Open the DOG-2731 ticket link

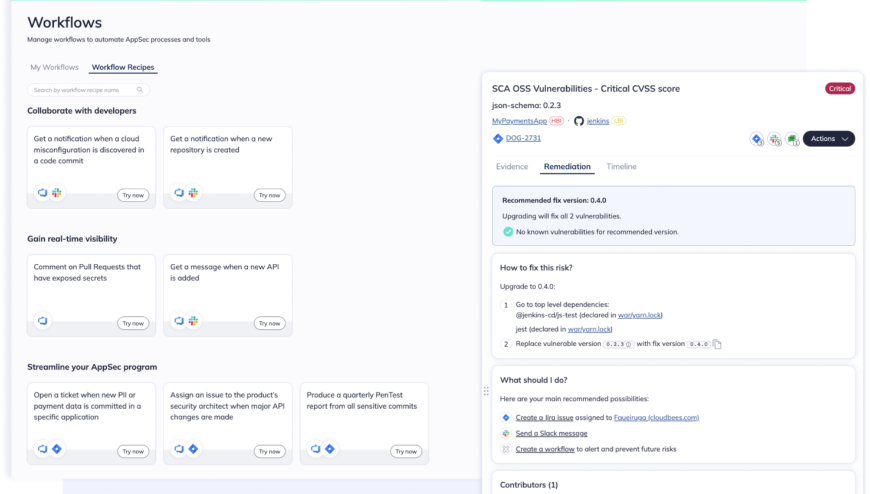524,139
